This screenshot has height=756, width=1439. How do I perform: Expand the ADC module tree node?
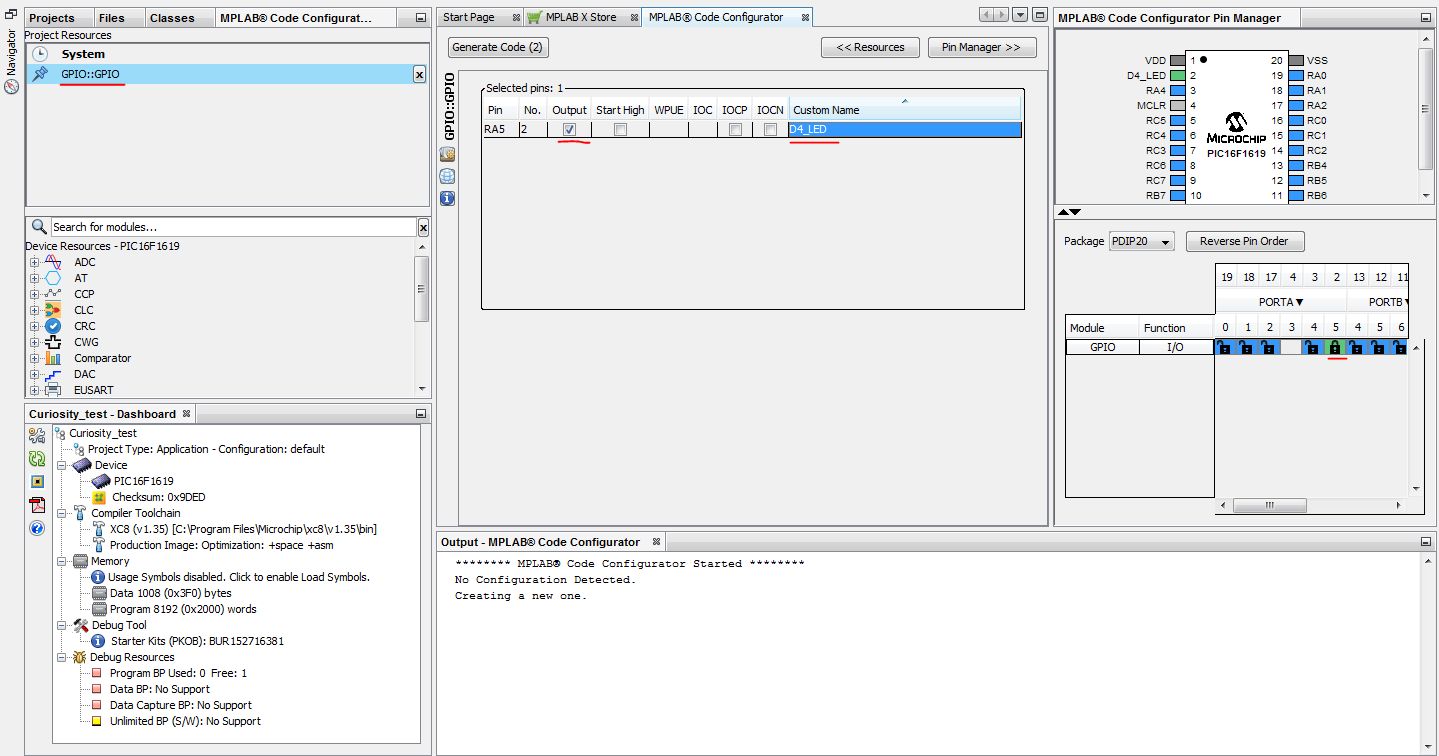[35, 262]
